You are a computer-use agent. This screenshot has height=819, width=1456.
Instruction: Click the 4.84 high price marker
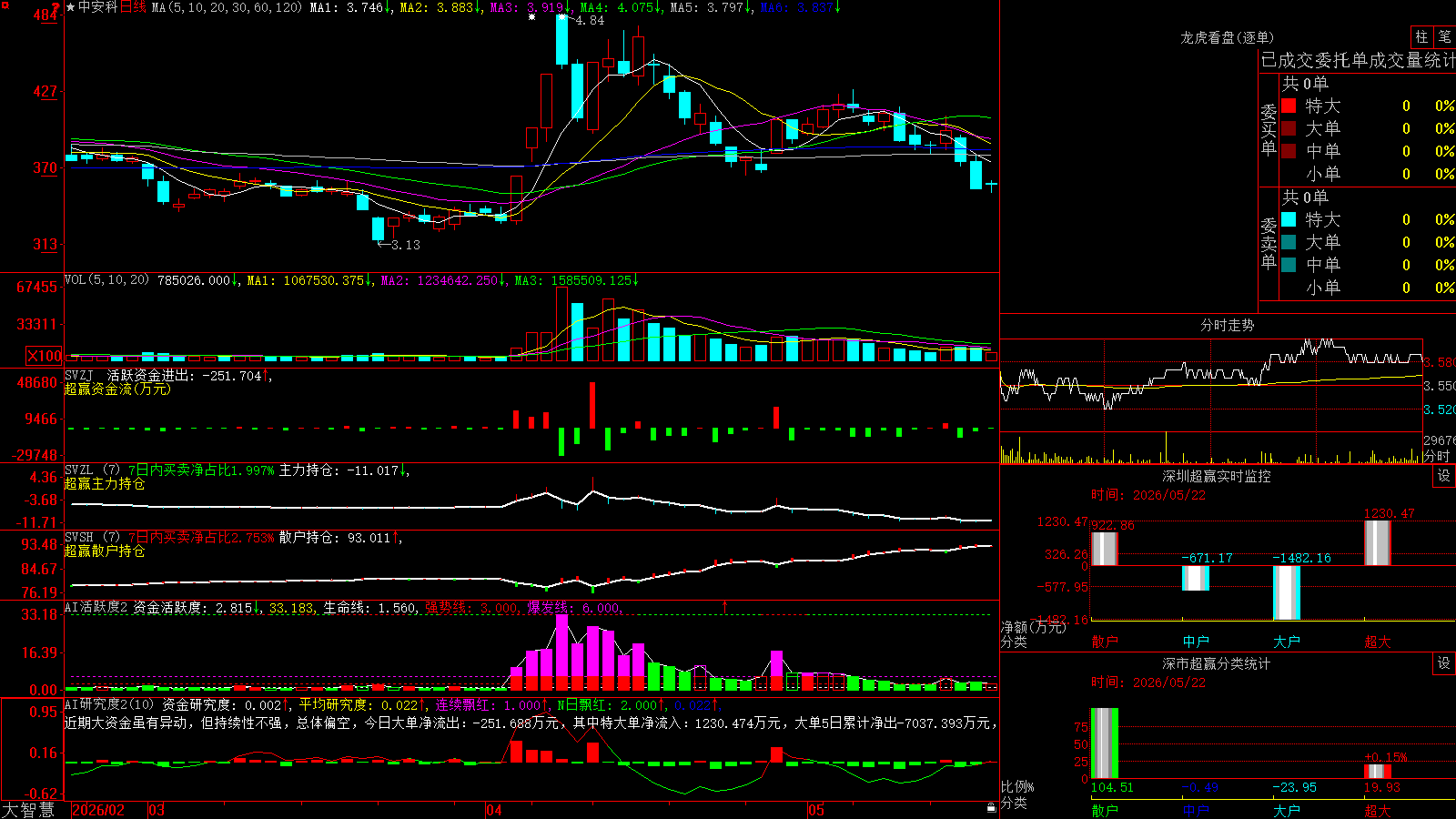coord(583,20)
